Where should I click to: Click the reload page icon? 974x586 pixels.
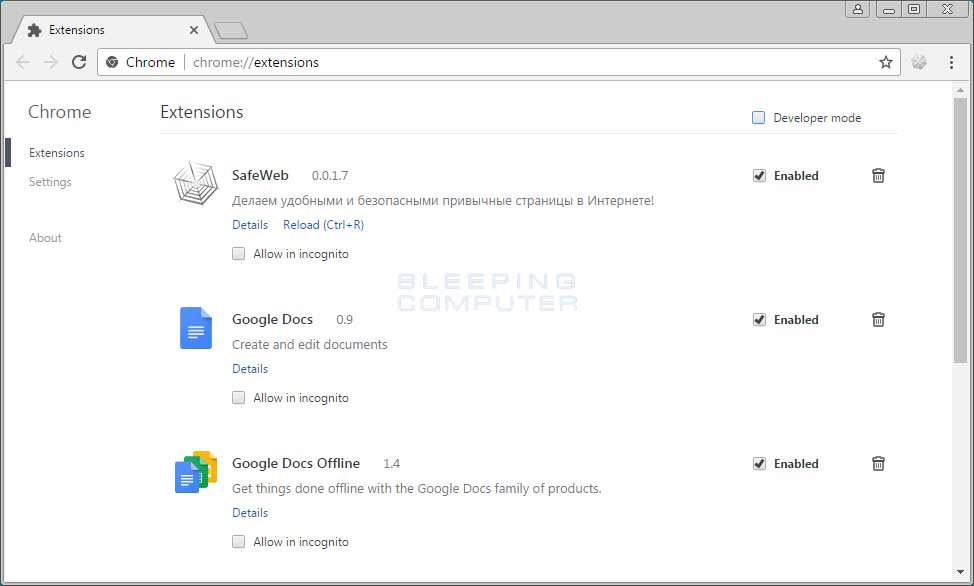pos(79,62)
